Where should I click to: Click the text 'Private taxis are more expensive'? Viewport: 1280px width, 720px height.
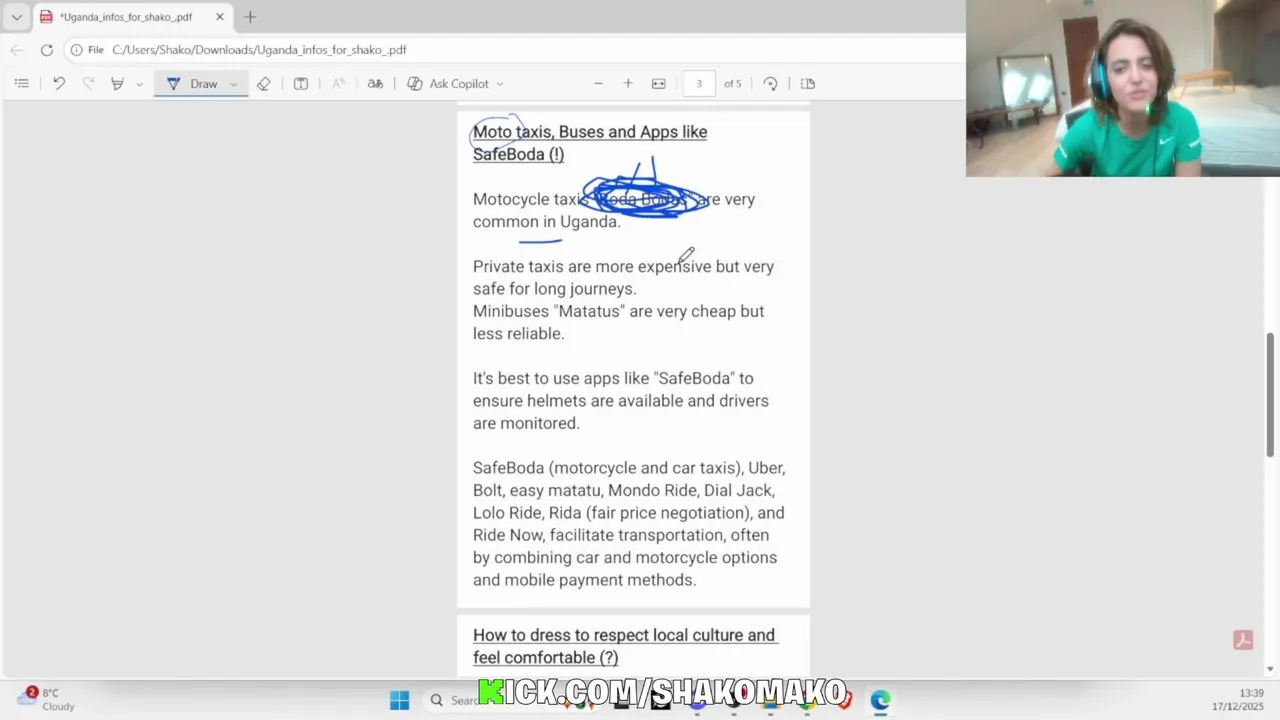[592, 267]
